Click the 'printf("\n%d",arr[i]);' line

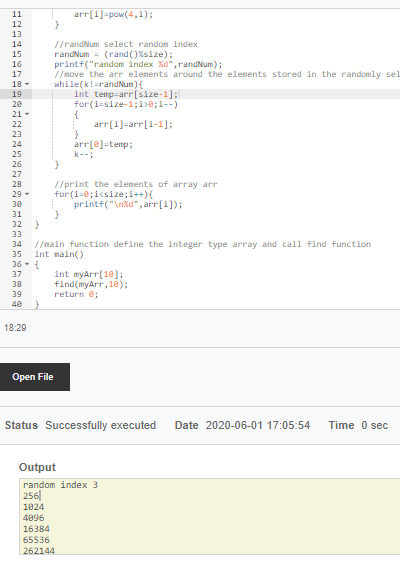[128, 204]
